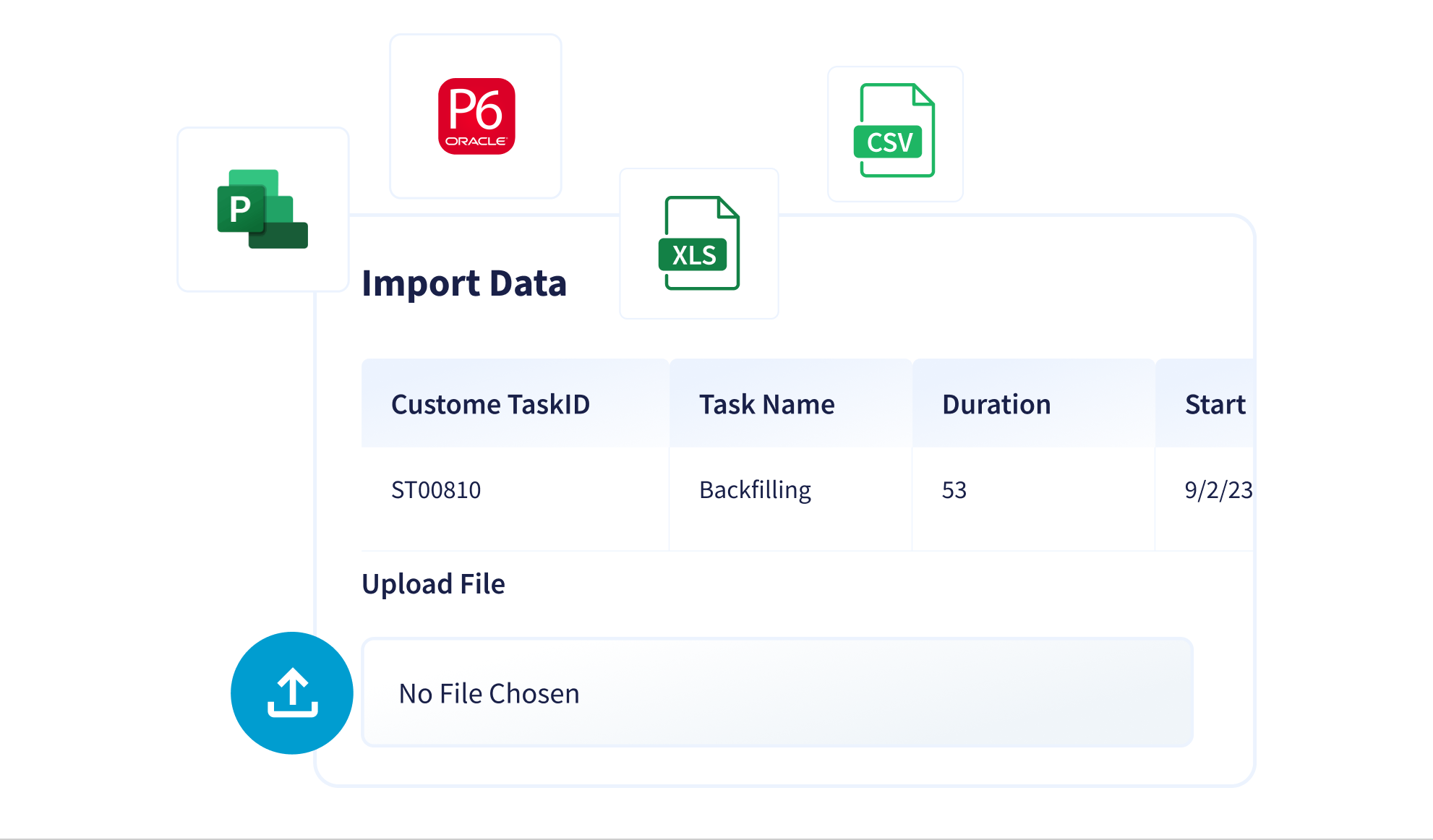Select the 9/2/23 start date cell
The width and height of the screenshot is (1433, 840).
[x=1218, y=490]
